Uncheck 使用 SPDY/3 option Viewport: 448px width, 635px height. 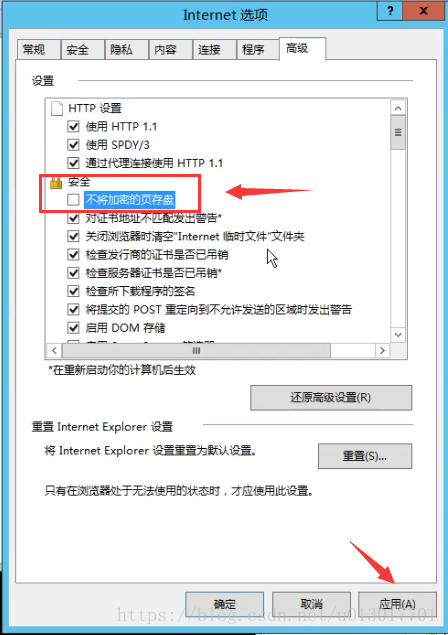coord(73,145)
